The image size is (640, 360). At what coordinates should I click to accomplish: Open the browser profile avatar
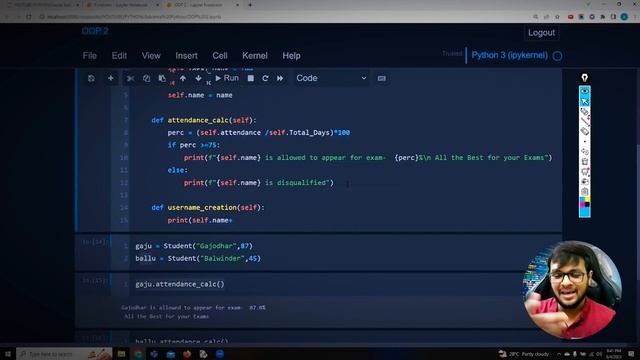pyautogui.click(x=624, y=17)
